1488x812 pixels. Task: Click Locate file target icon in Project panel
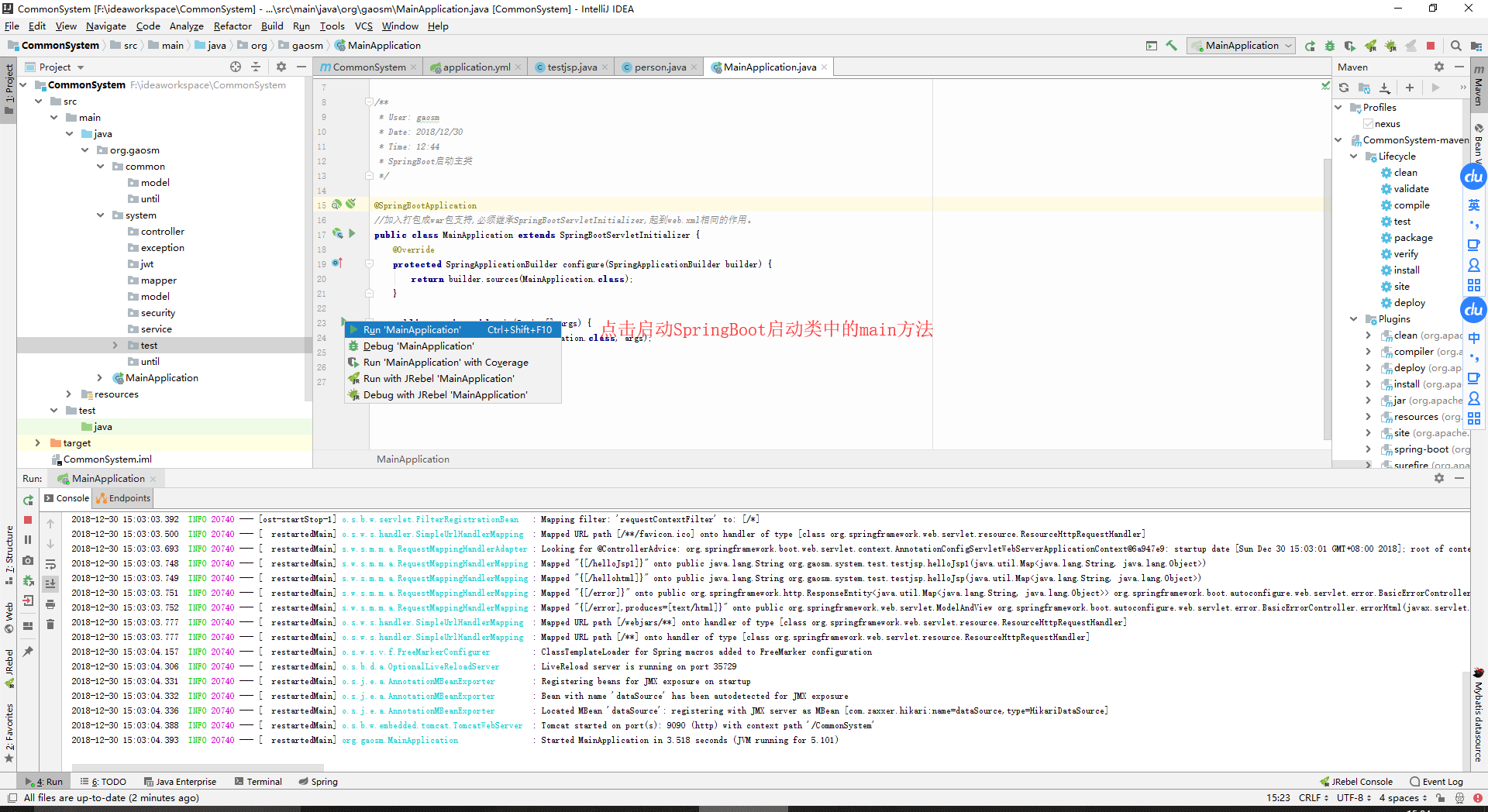click(236, 67)
